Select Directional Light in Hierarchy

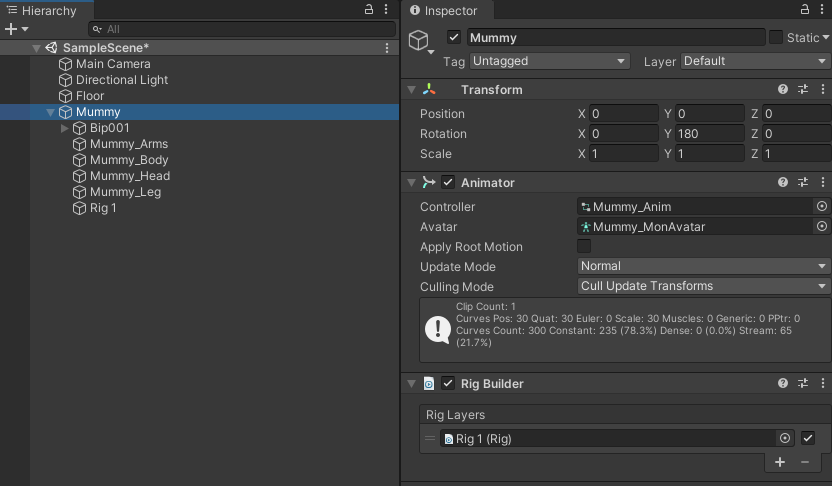(x=122, y=80)
